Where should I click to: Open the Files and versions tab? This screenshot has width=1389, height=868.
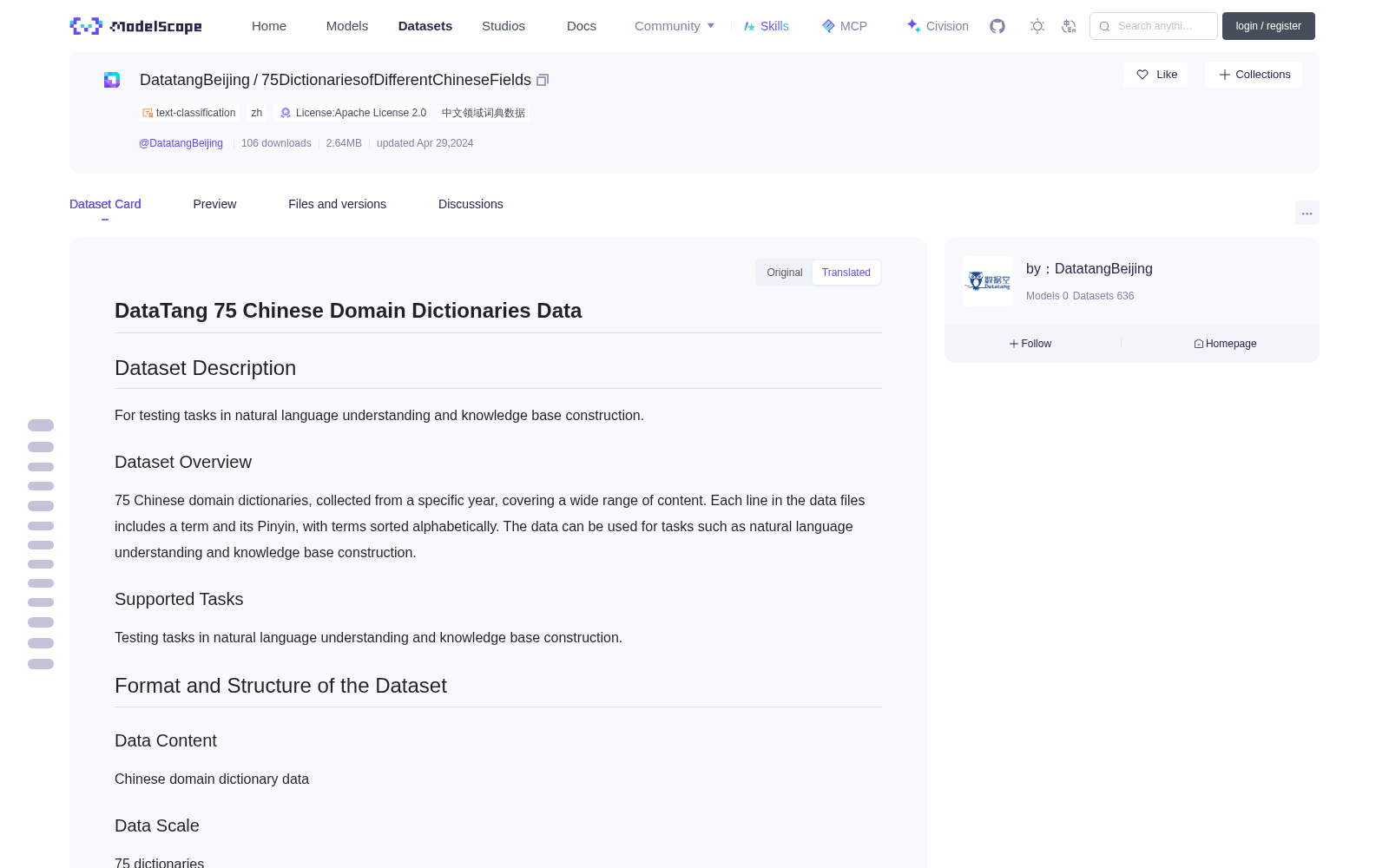(x=337, y=204)
